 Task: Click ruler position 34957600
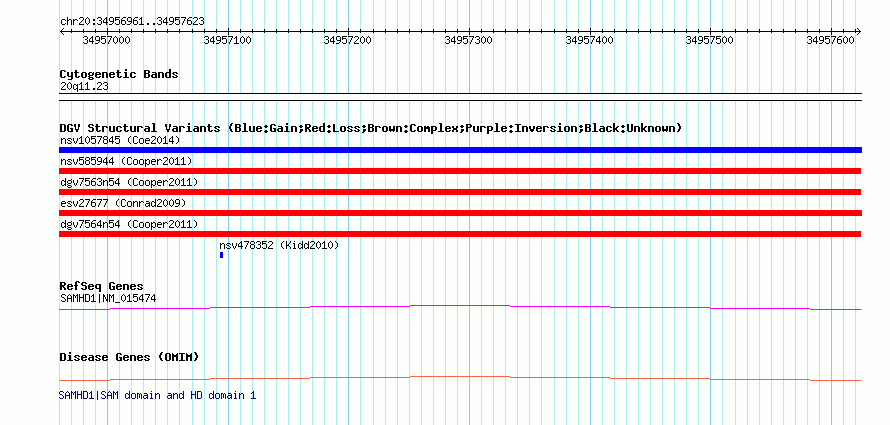pyautogui.click(x=831, y=40)
